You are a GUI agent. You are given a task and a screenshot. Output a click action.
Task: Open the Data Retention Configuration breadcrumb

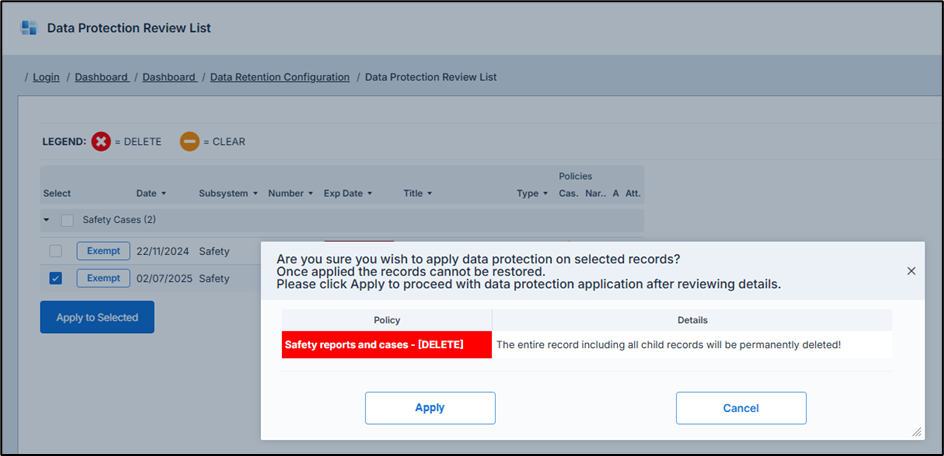[279, 77]
